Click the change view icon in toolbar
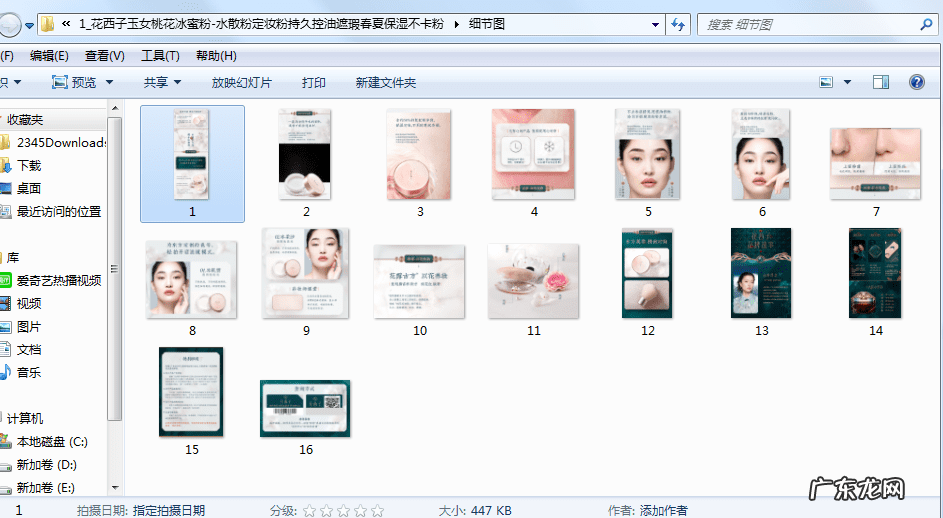This screenshot has width=943, height=518. click(x=827, y=82)
